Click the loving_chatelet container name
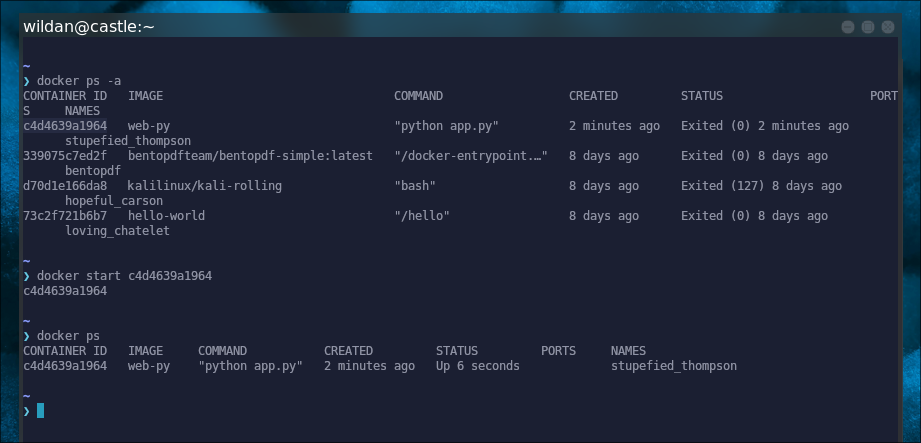The height and width of the screenshot is (443, 921). point(117,231)
